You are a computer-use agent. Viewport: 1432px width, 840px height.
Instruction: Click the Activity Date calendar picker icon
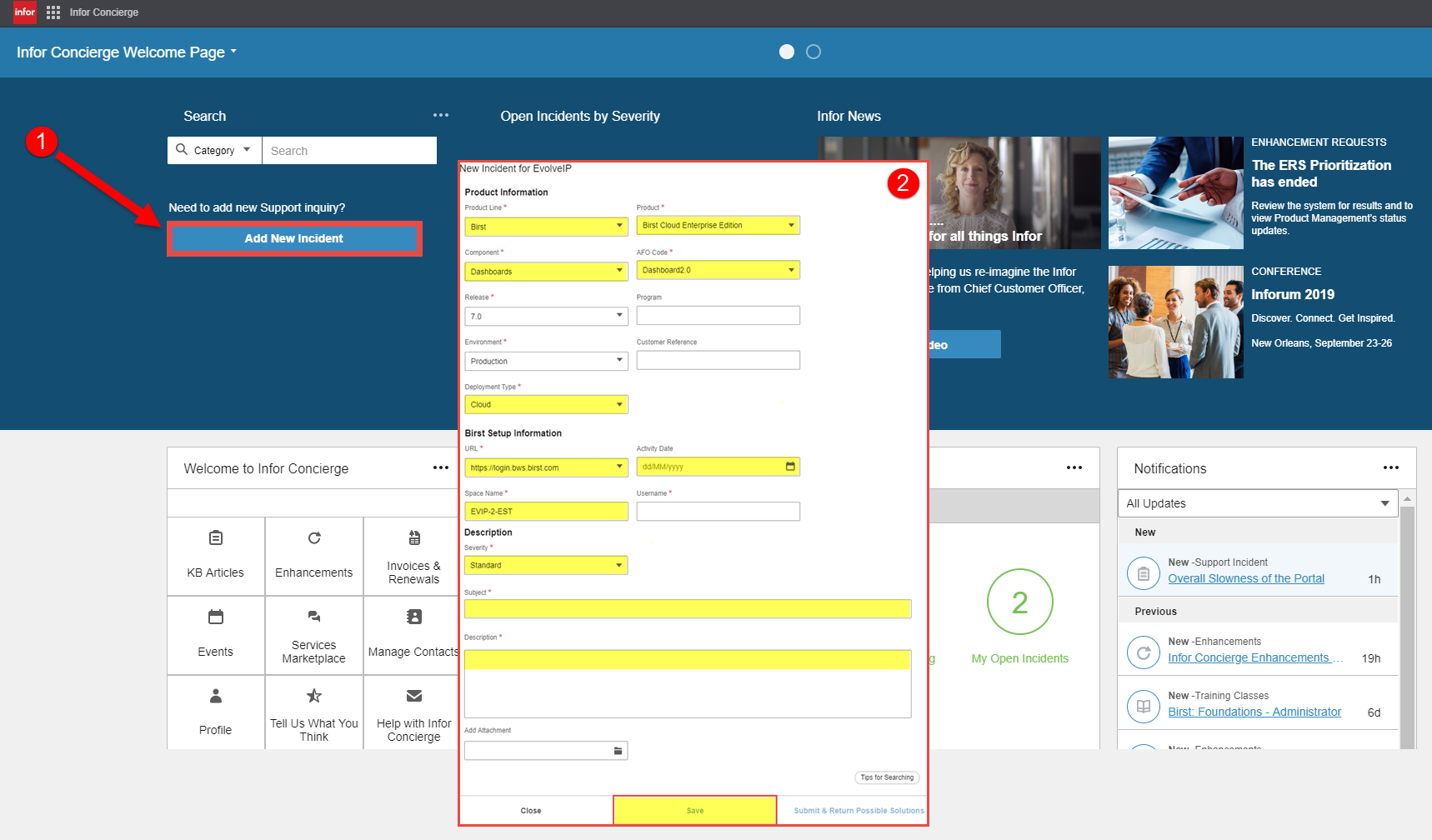789,467
